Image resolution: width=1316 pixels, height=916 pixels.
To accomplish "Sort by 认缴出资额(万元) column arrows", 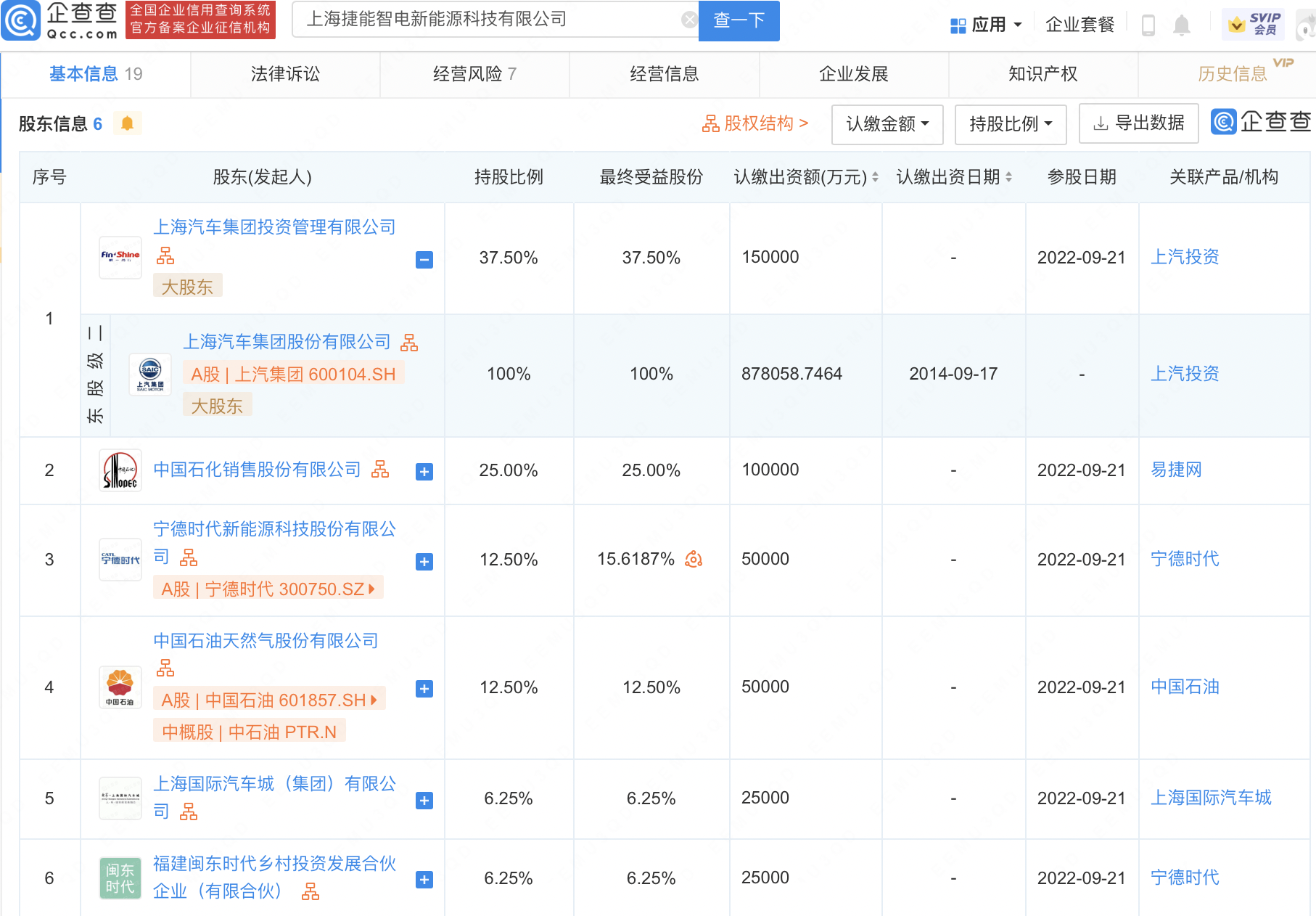I will 875,177.
